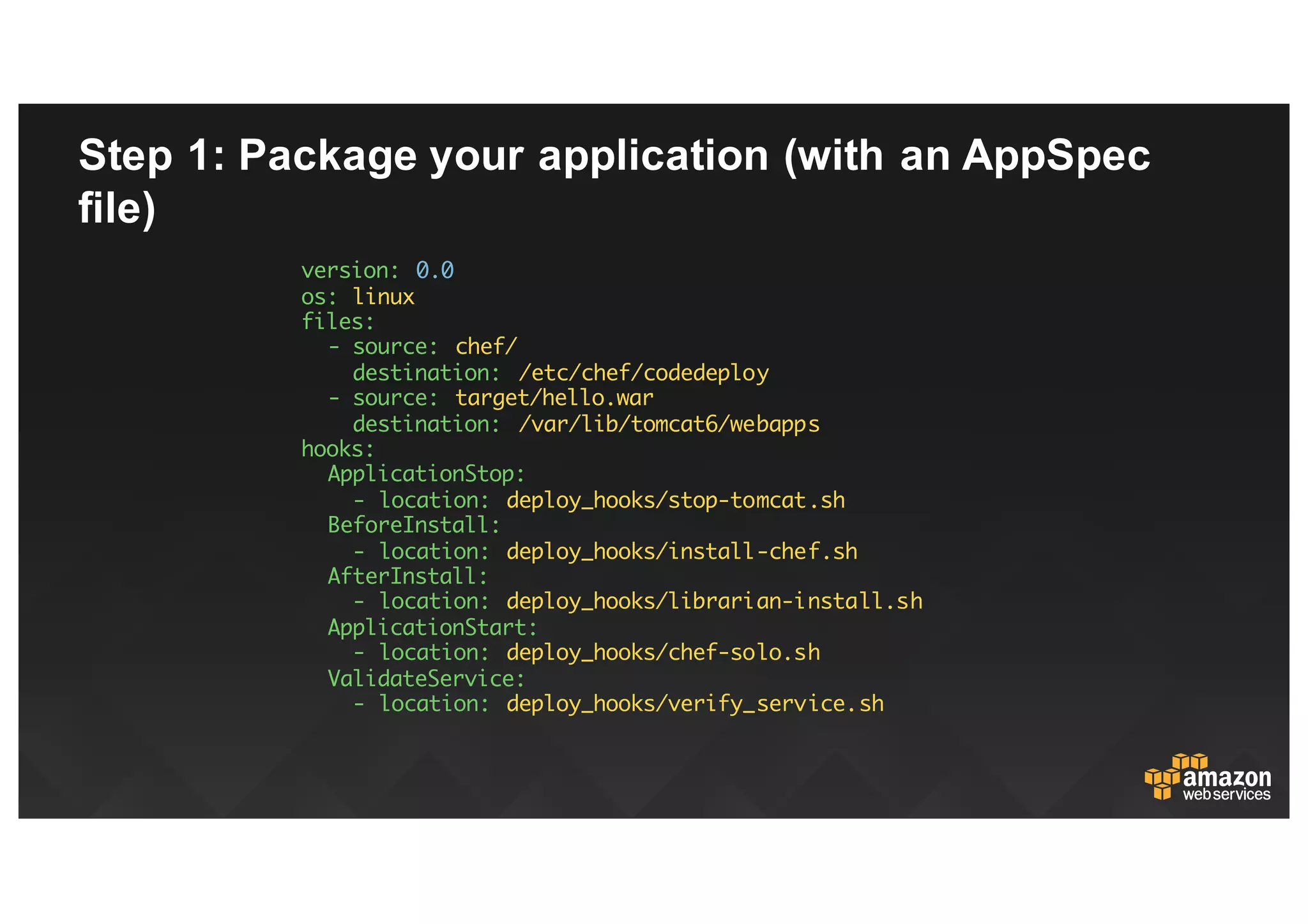Click the 'os: linux' line
This screenshot has height=924, width=1308.
click(x=358, y=296)
